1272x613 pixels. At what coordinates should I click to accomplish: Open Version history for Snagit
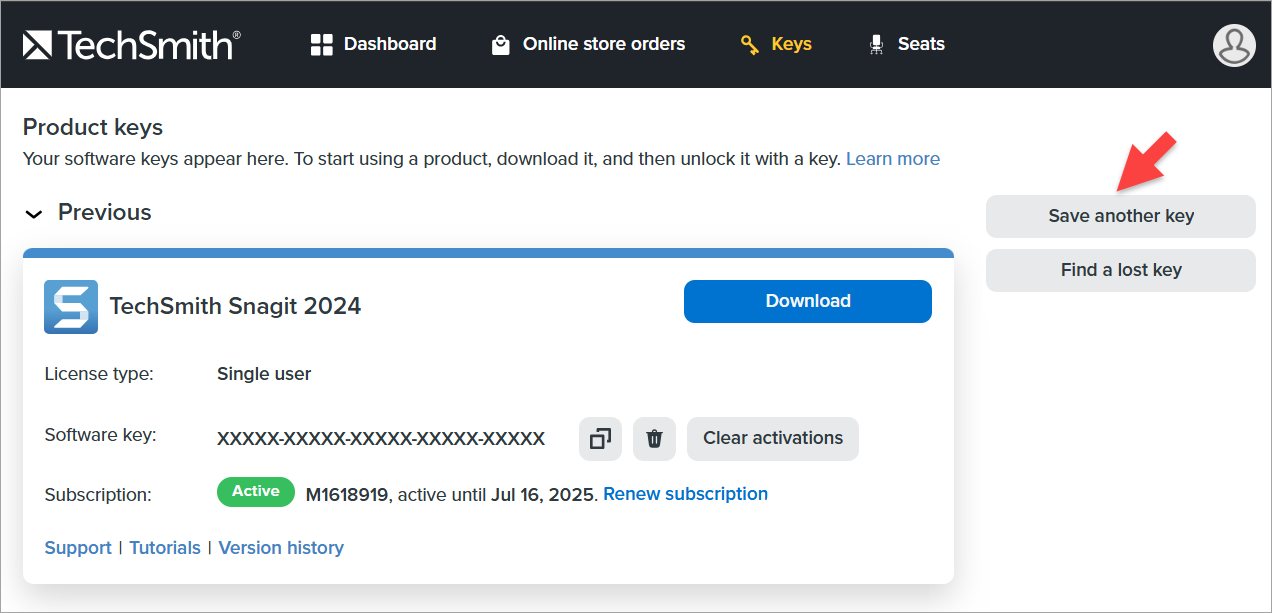280,547
